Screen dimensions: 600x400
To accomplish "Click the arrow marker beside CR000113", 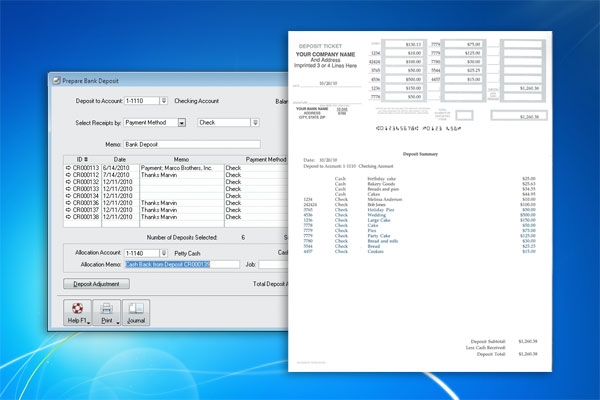I will pos(69,168).
